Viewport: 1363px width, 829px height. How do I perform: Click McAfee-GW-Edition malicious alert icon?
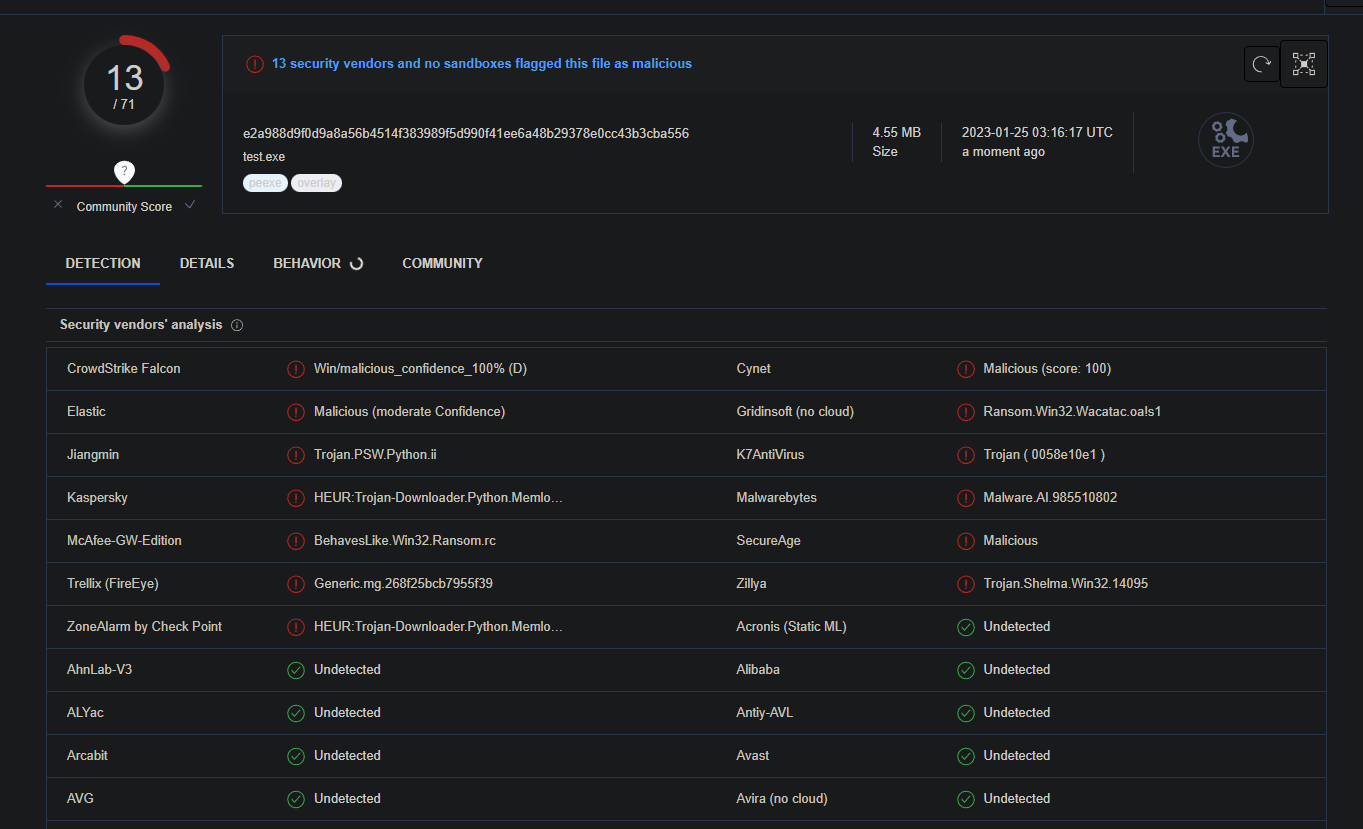point(296,541)
